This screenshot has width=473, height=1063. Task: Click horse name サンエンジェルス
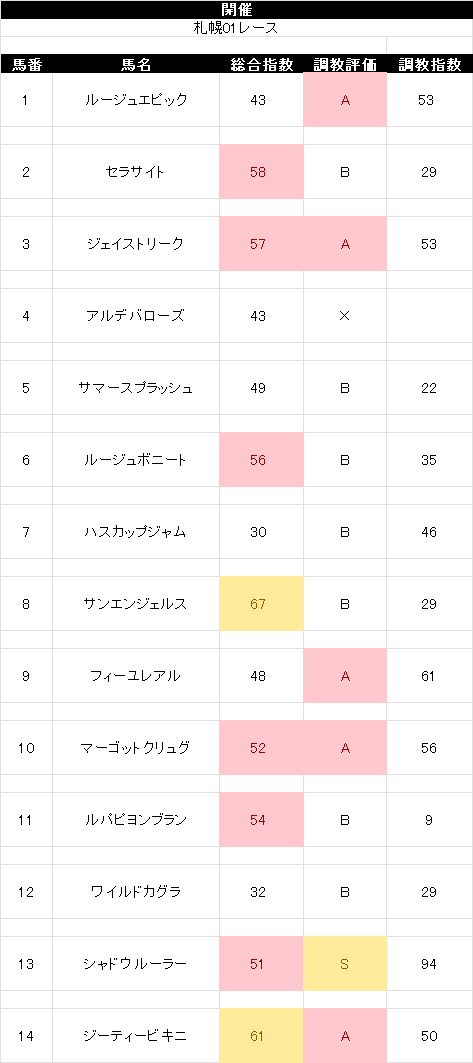(x=136, y=604)
